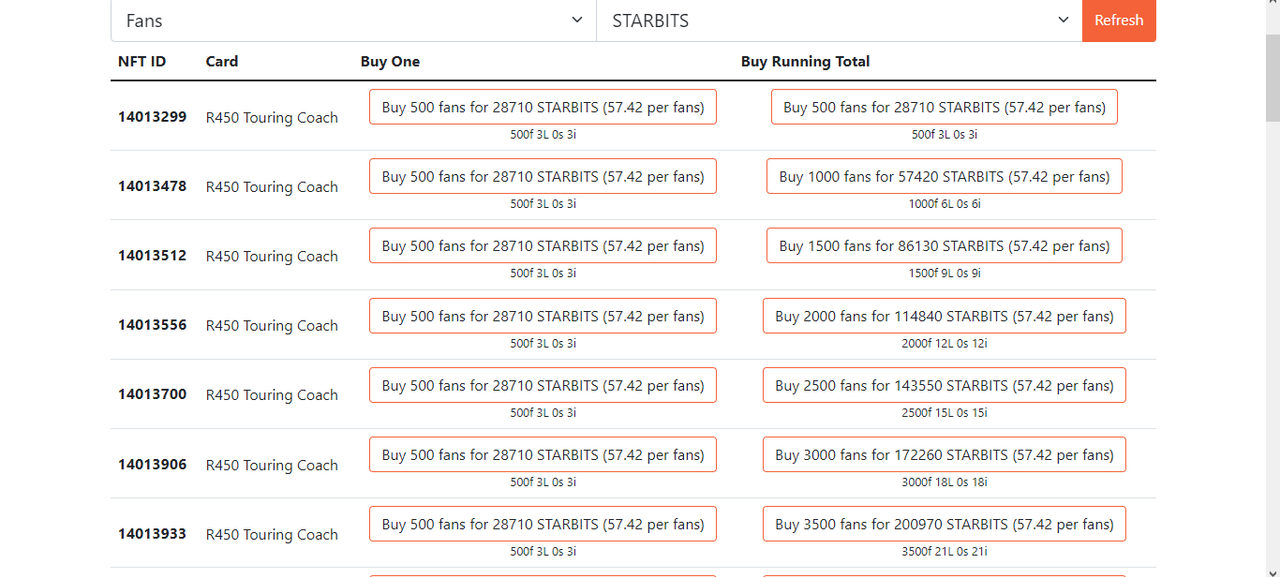Buy 1500 fans for 86130 STARBITS
The width and height of the screenshot is (1280, 577).
tap(944, 246)
